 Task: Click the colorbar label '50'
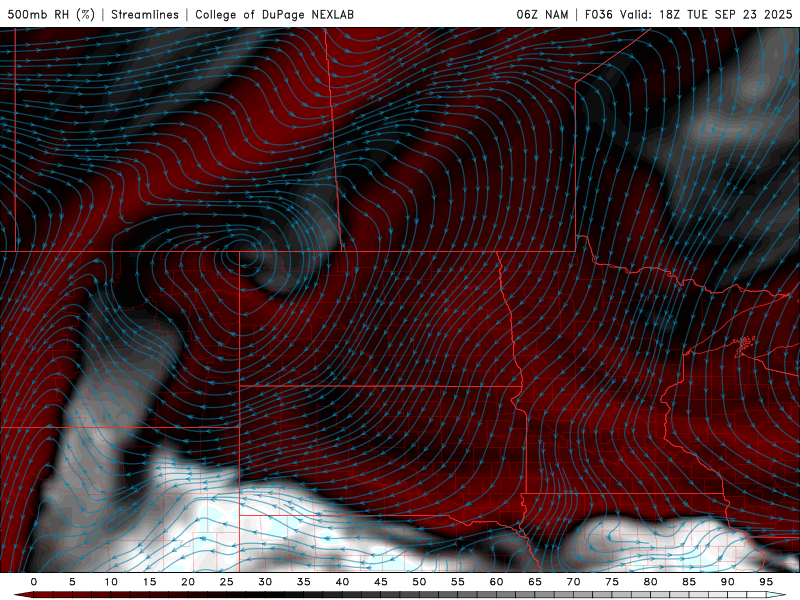pos(419,582)
